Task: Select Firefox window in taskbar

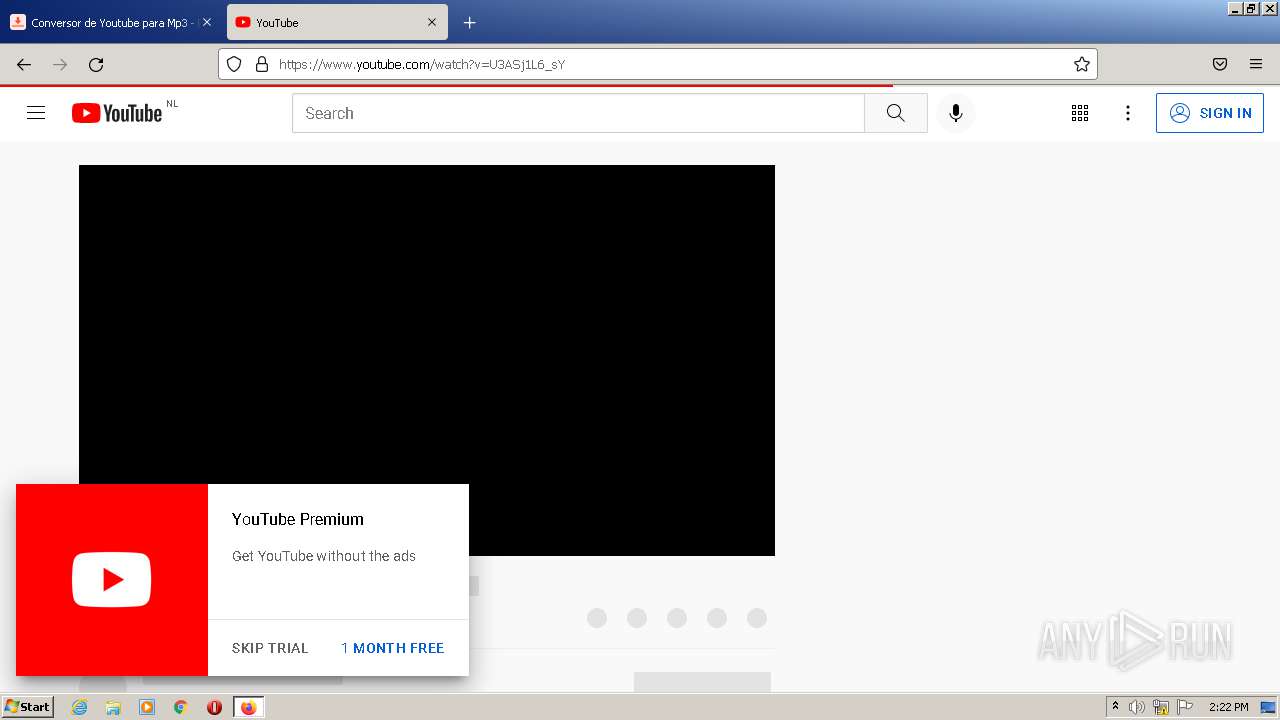Action: (x=248, y=707)
